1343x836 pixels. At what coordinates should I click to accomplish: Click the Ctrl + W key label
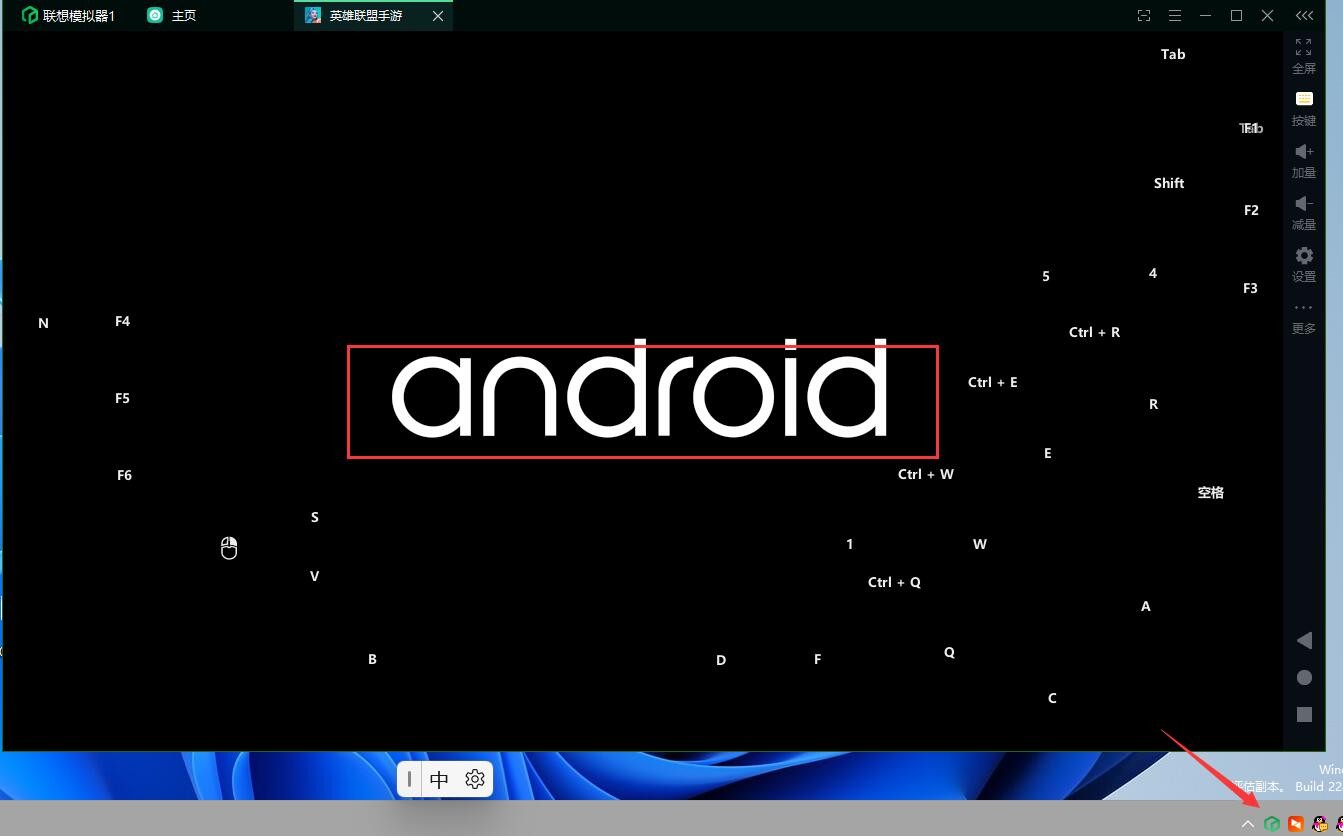[925, 474]
